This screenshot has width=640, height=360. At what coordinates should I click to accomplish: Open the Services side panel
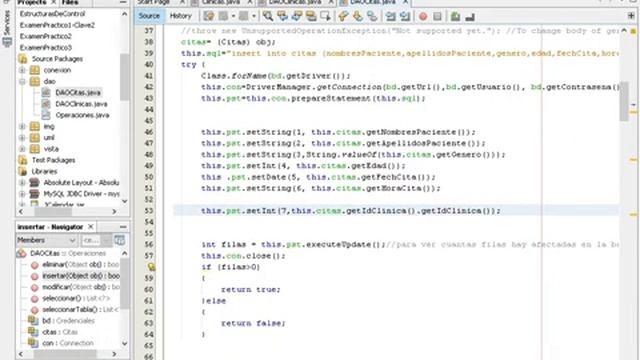(x=7, y=29)
